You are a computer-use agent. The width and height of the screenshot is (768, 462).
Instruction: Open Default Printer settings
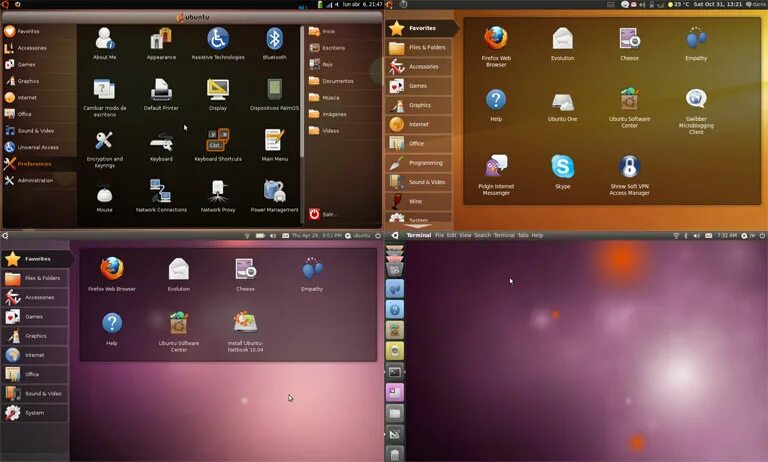[x=161, y=94]
